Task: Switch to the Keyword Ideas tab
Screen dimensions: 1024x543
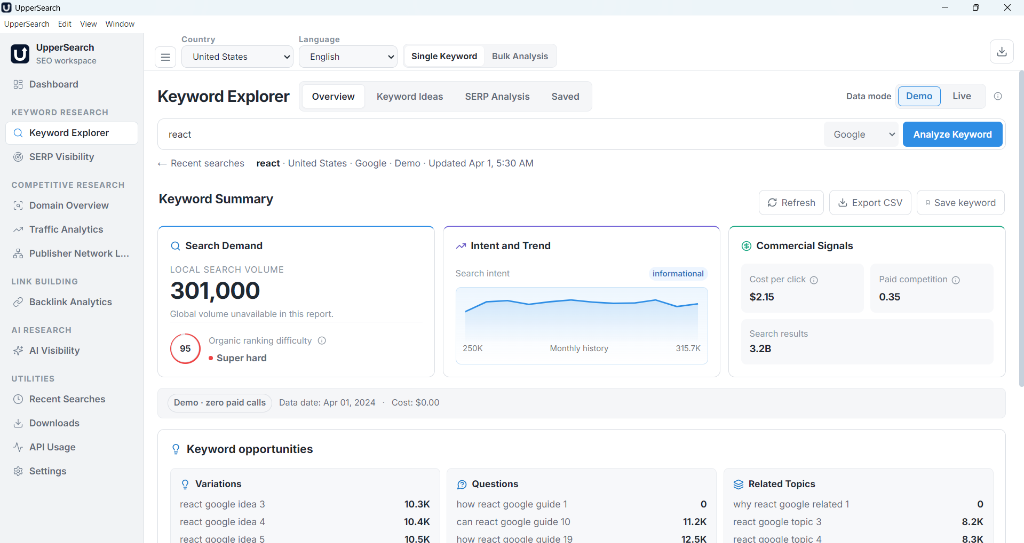Action: (409, 97)
